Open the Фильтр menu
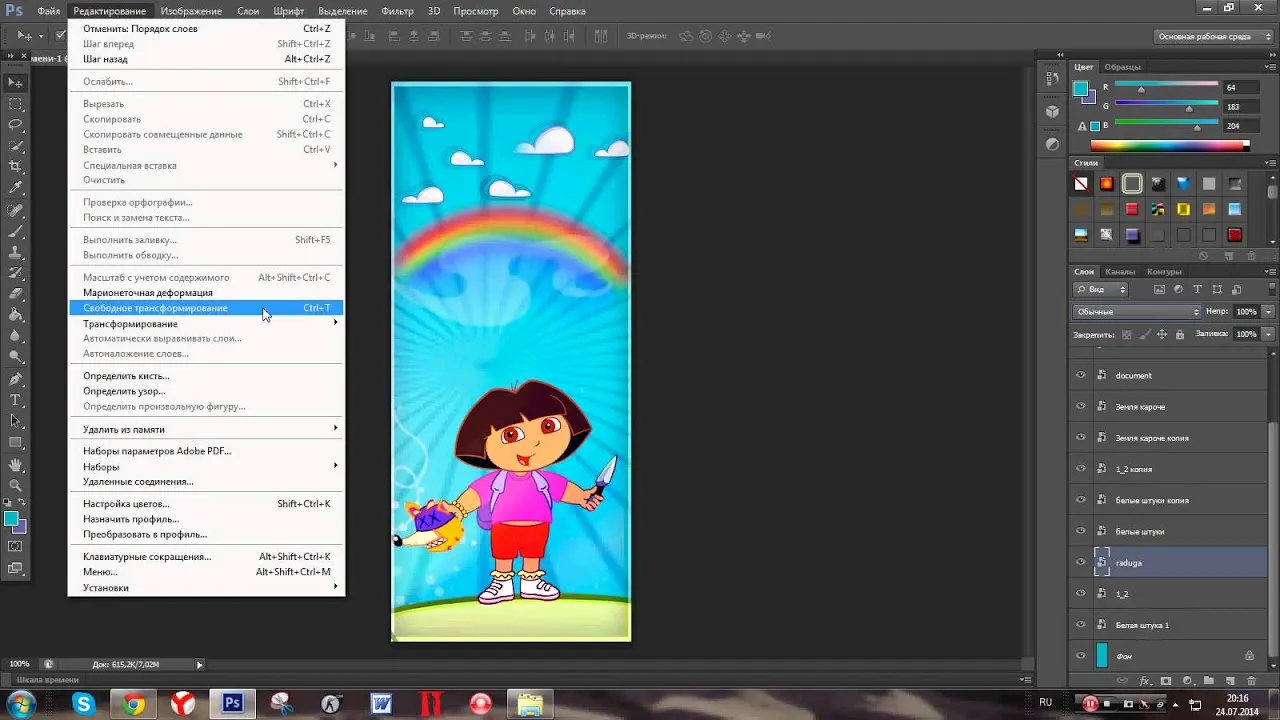Screen dimensions: 1280x720 coord(397,11)
